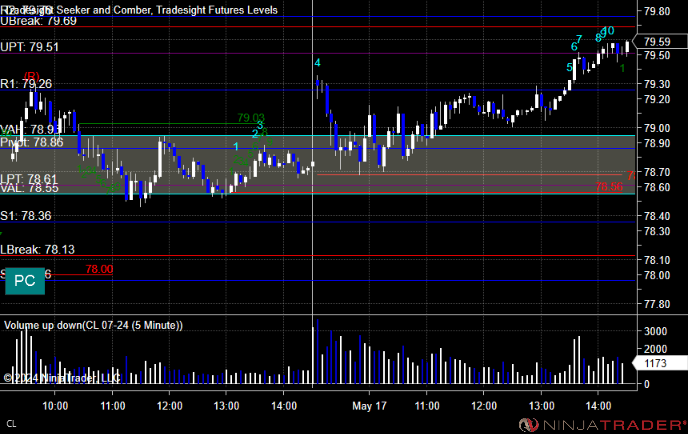688x434 pixels.
Task: Click 78.90 on the price axis
Action: pos(657,143)
